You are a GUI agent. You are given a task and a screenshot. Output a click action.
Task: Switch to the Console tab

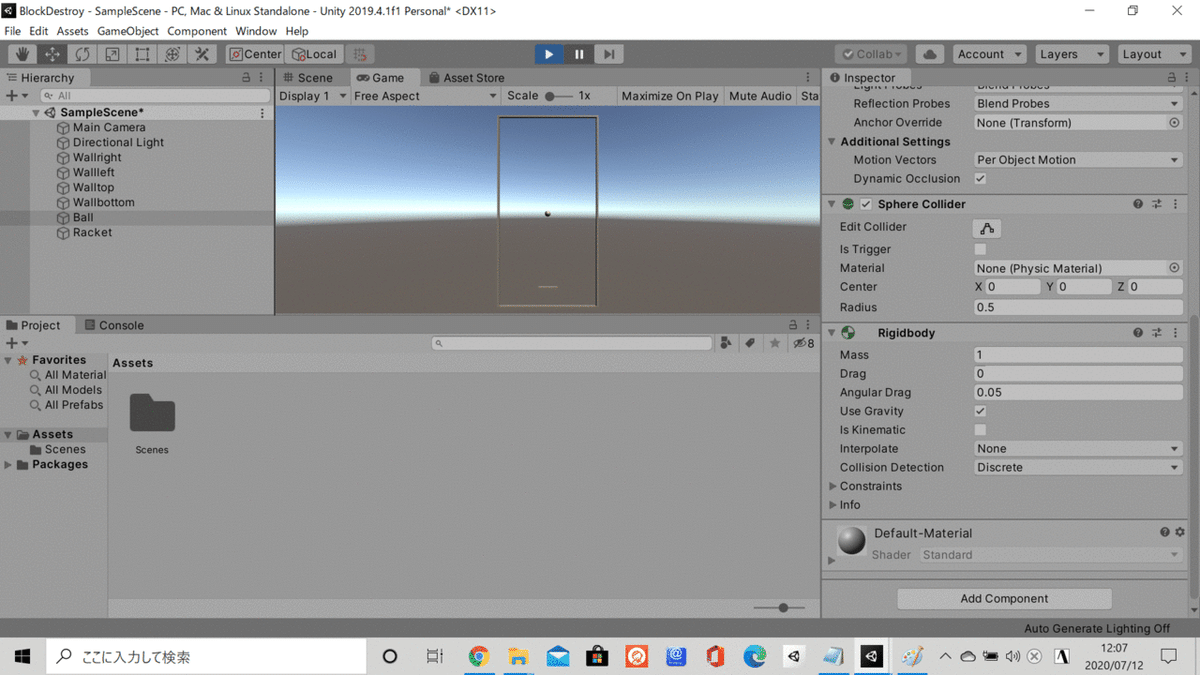[x=115, y=325]
